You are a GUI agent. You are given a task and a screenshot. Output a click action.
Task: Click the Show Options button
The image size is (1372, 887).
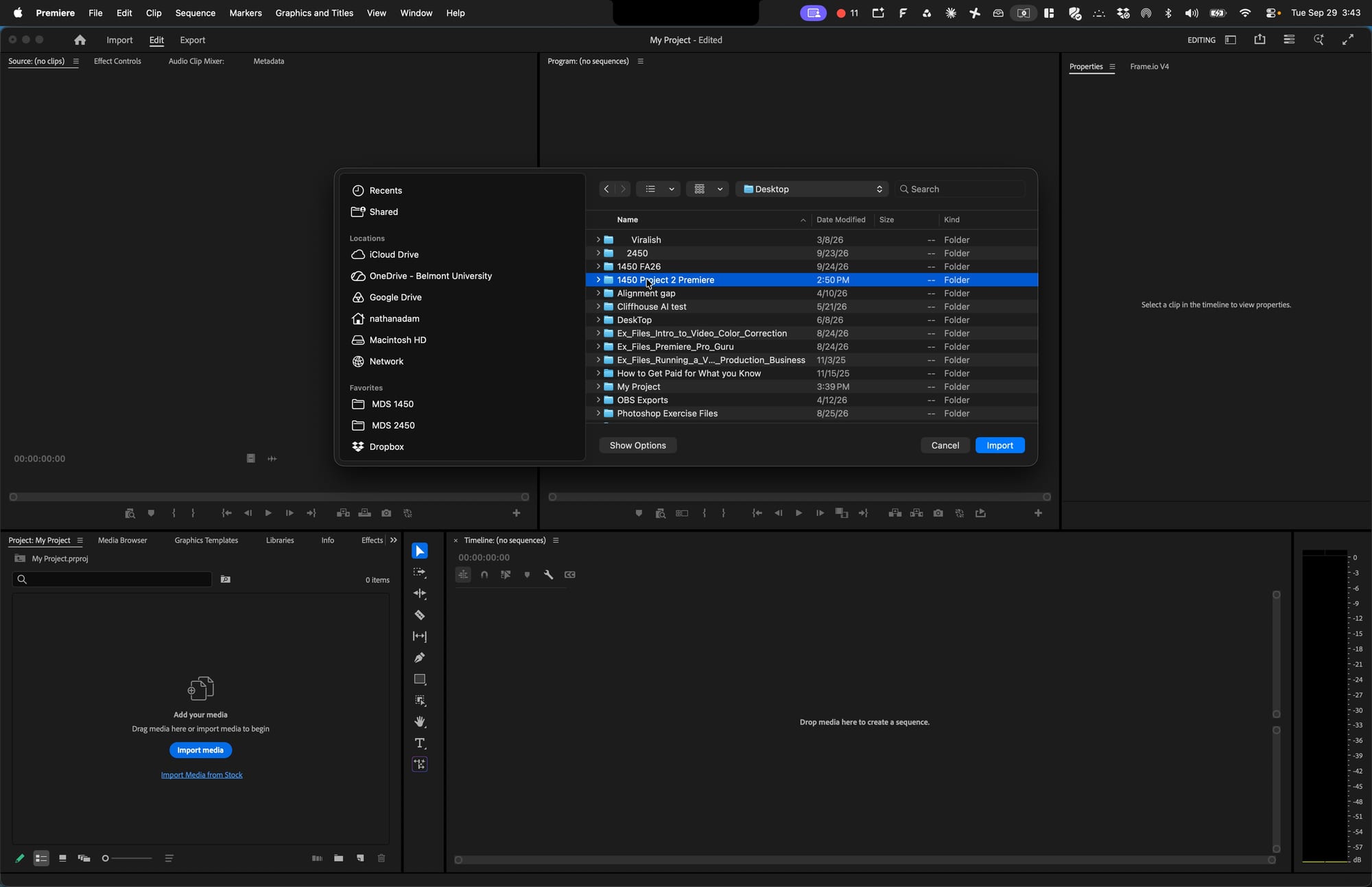pos(637,445)
